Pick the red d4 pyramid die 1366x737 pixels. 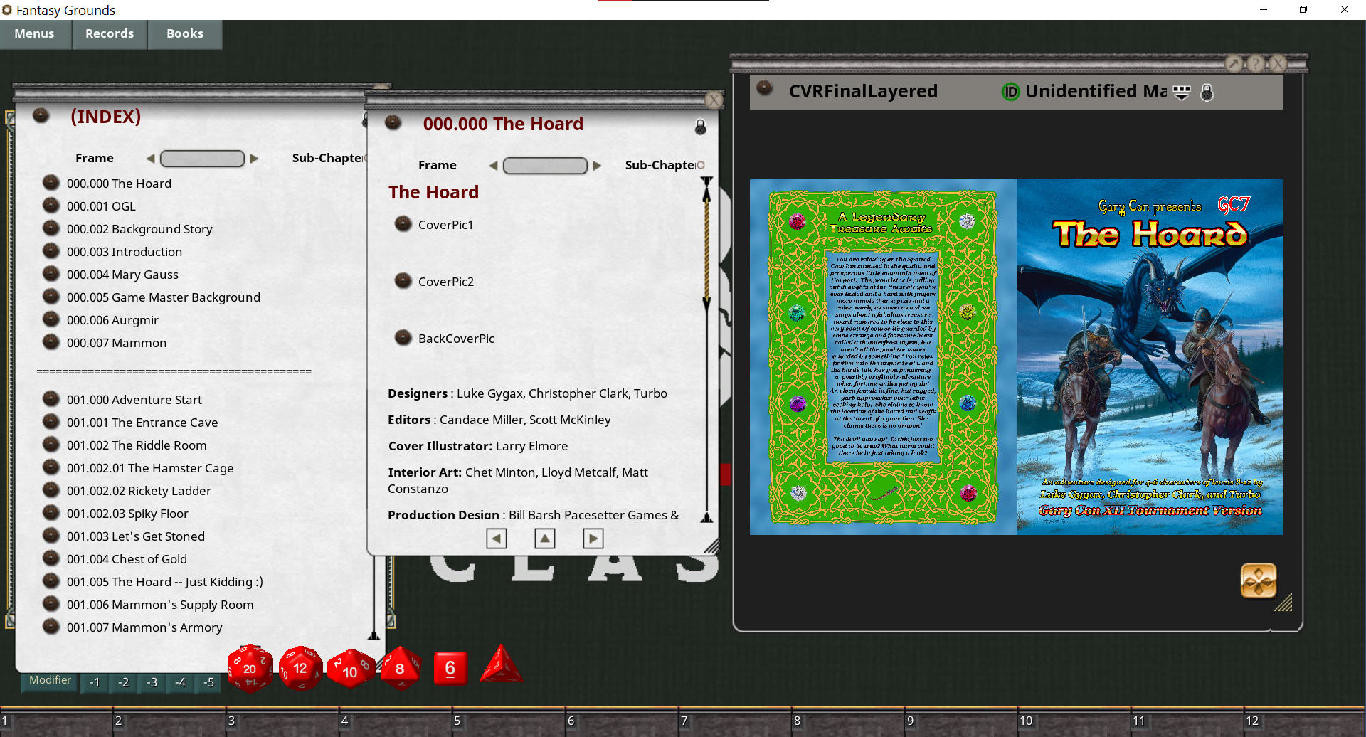point(501,664)
